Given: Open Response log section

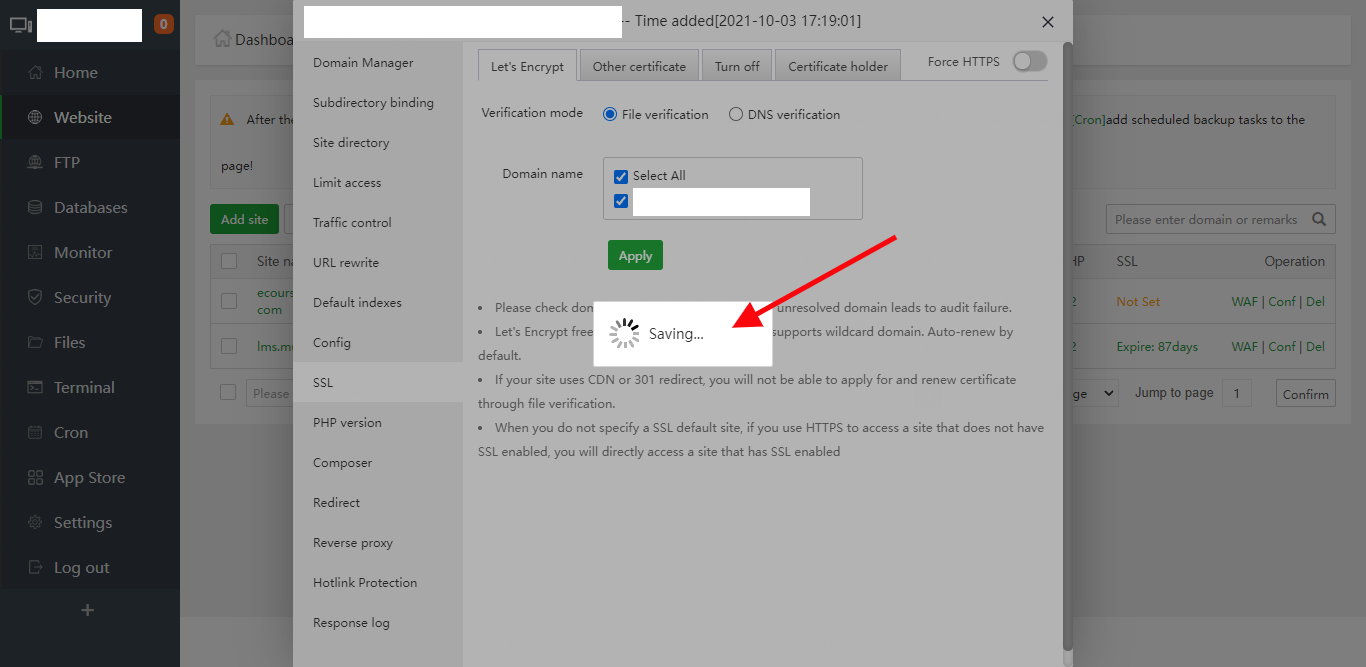Looking at the screenshot, I should tap(378, 622).
